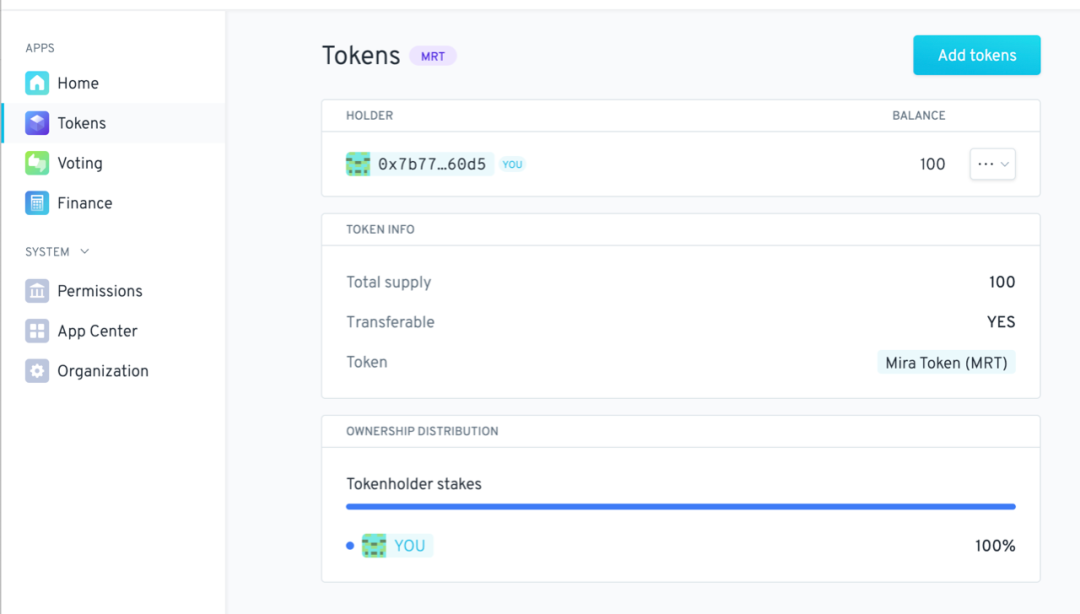Click the Add tokens button
The width and height of the screenshot is (1080, 614).
(977, 55)
